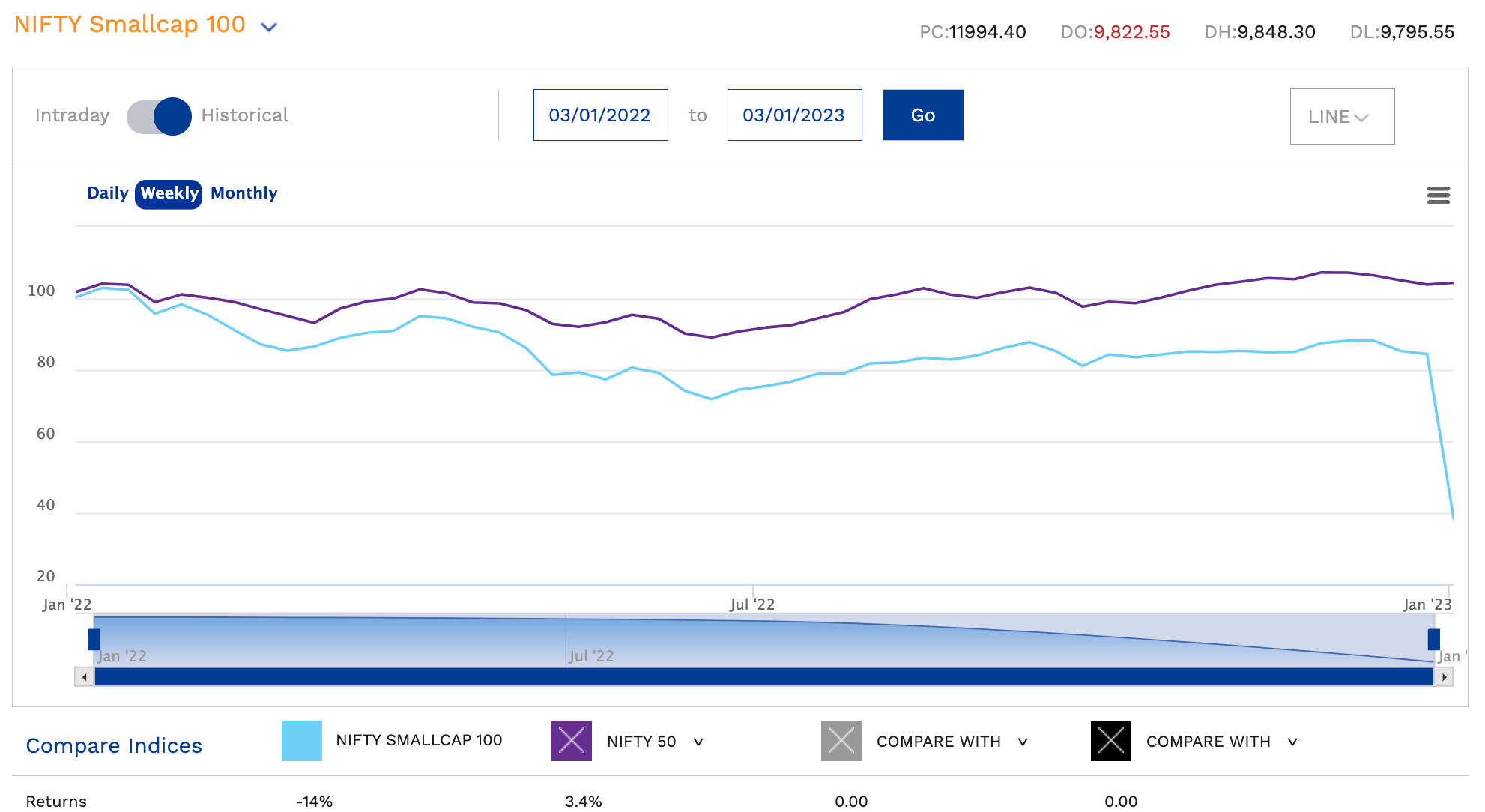Click the Compare Indices heading

coord(114,746)
